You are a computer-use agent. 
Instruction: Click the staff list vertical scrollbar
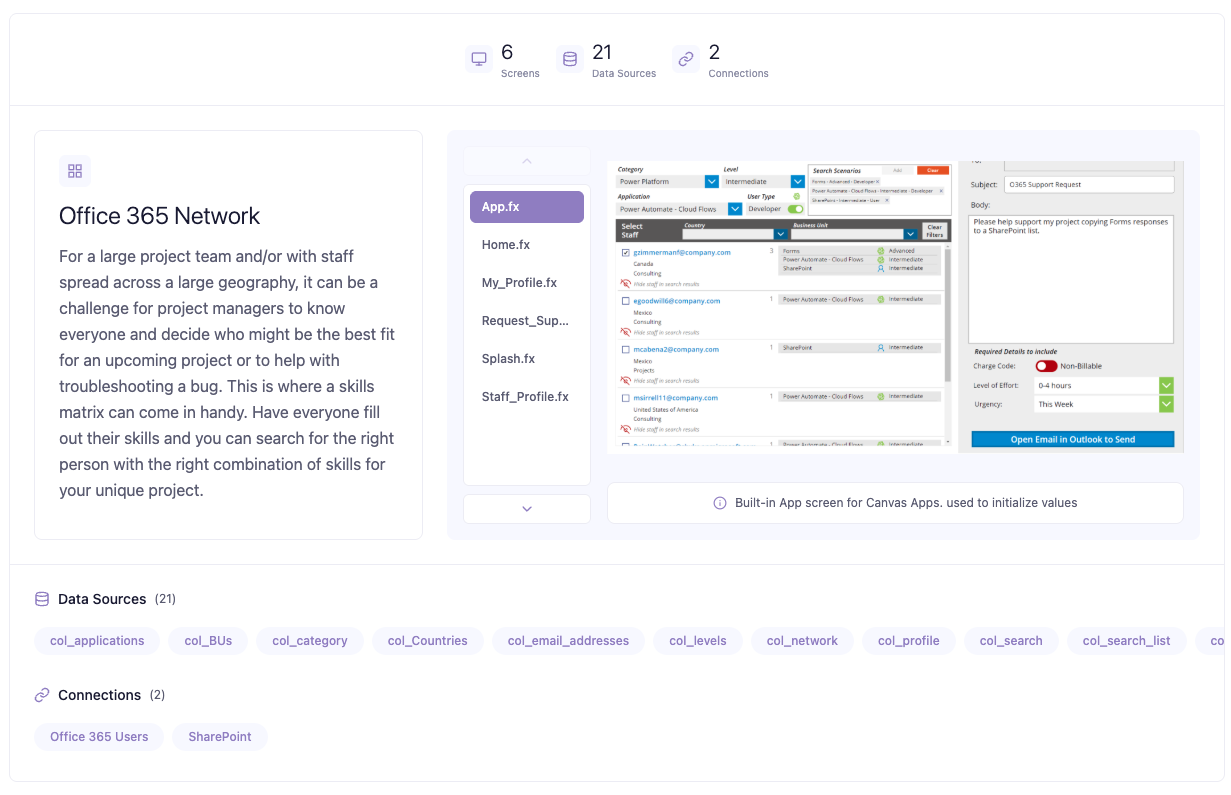coord(947,315)
